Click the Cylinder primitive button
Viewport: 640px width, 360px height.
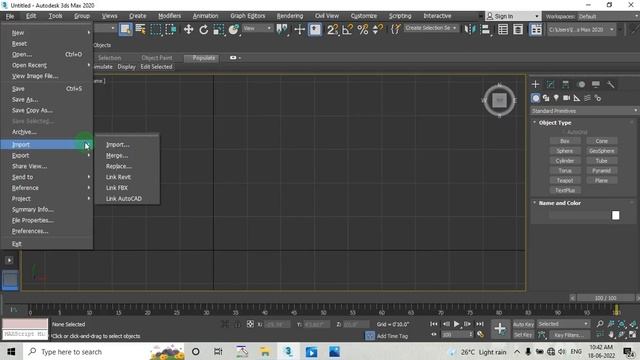(565, 160)
